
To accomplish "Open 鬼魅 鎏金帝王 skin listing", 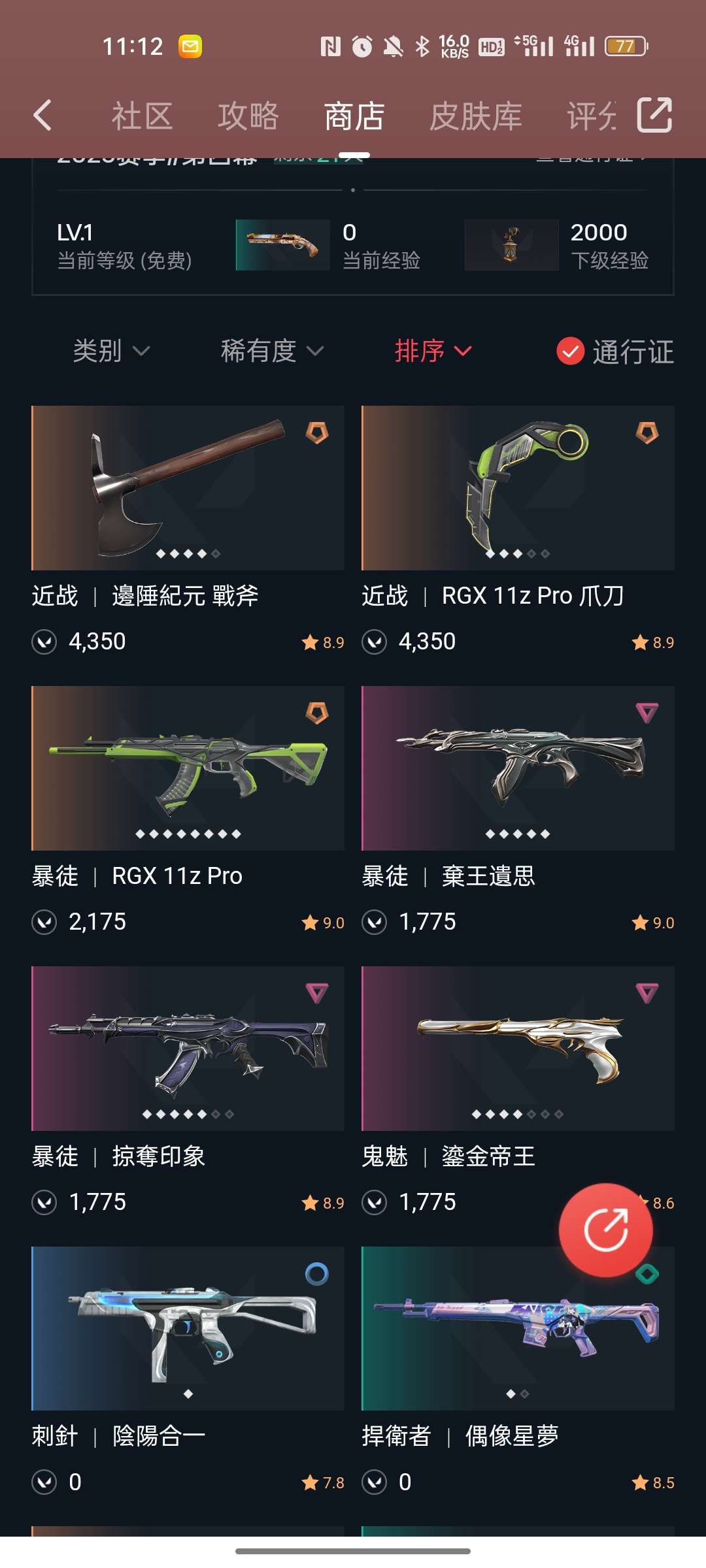I will click(x=518, y=1090).
